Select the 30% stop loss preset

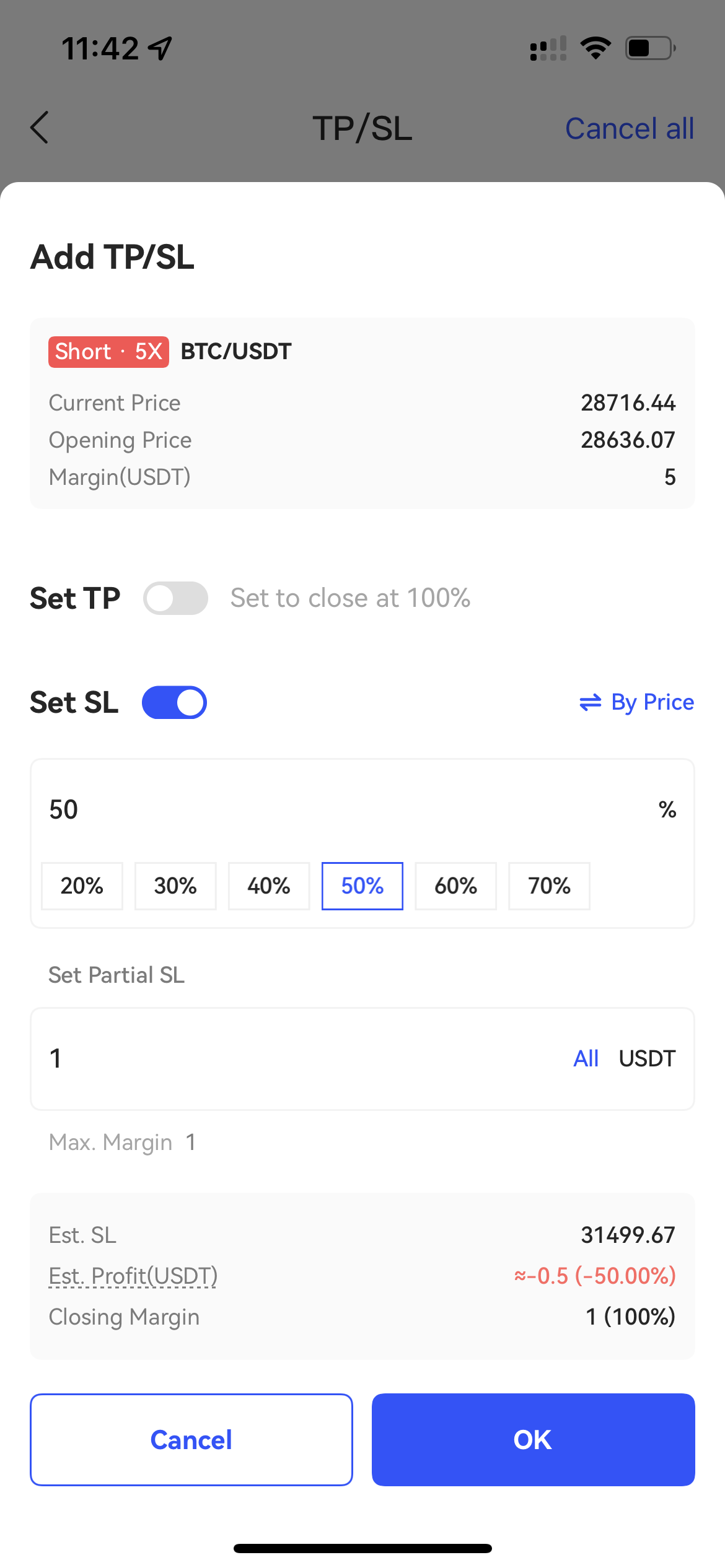tap(175, 886)
